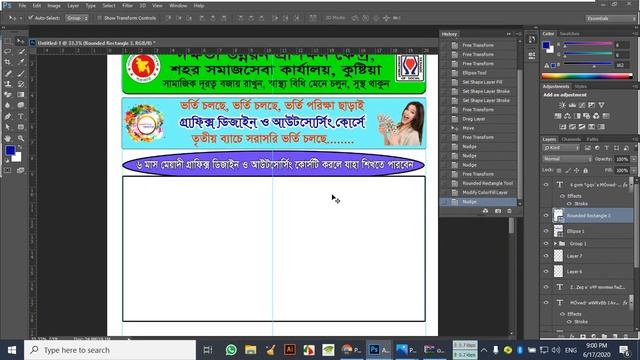Viewport: 640px width, 360px height.
Task: Add Levels adjustment
Action: (x=572, y=105)
